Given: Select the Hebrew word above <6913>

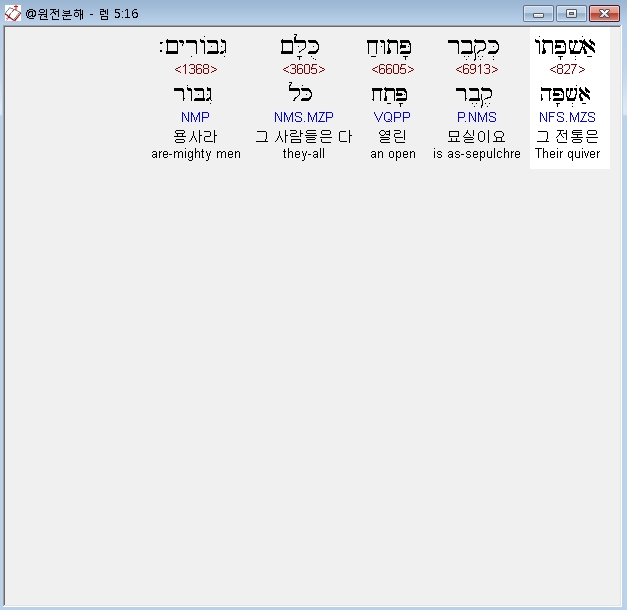Looking at the screenshot, I should tap(473, 47).
